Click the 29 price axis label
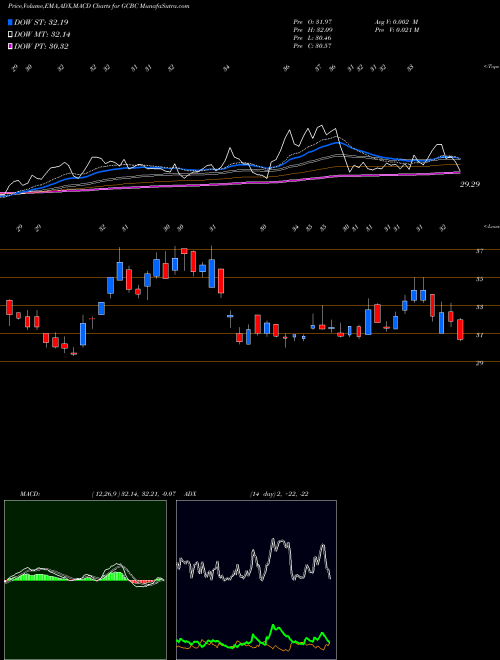 (x=479, y=363)
